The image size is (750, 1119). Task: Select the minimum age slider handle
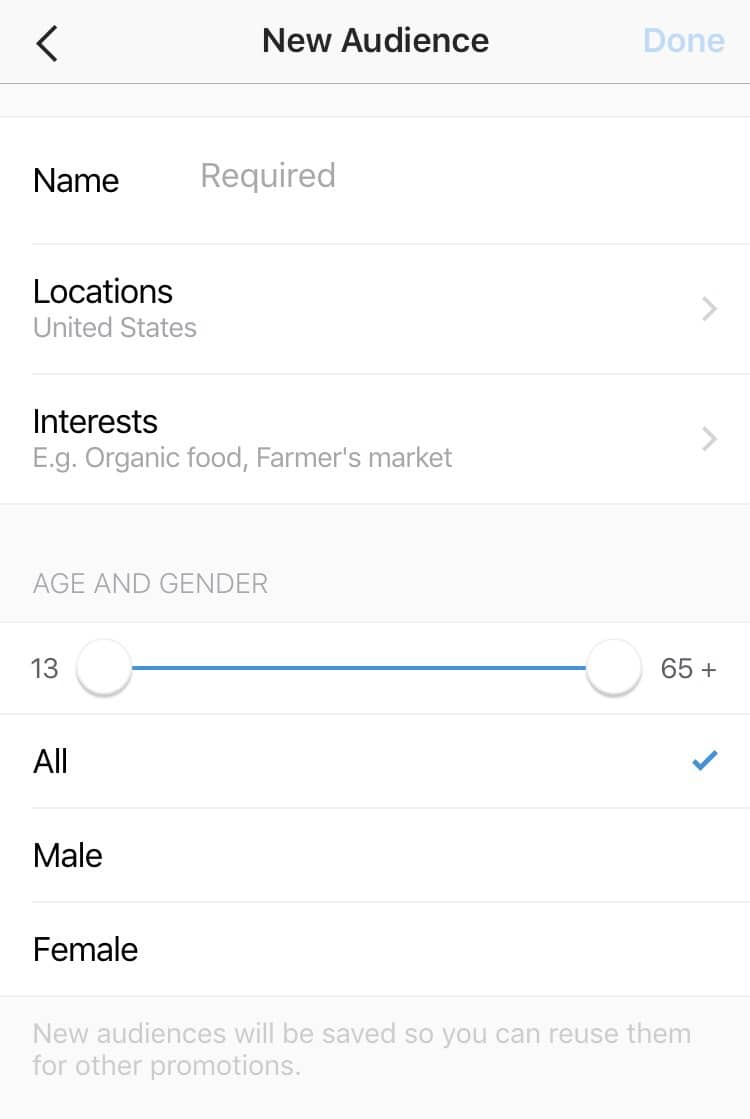click(104, 668)
